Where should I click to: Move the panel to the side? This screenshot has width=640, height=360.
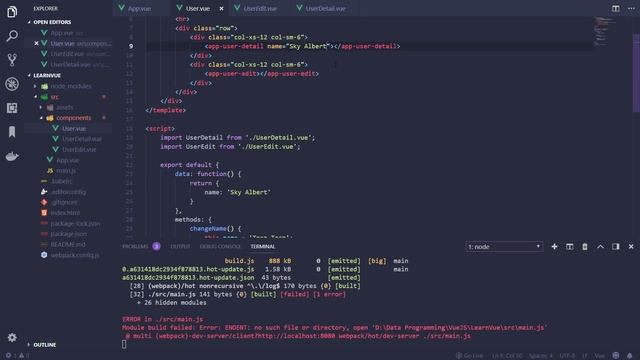(616, 247)
